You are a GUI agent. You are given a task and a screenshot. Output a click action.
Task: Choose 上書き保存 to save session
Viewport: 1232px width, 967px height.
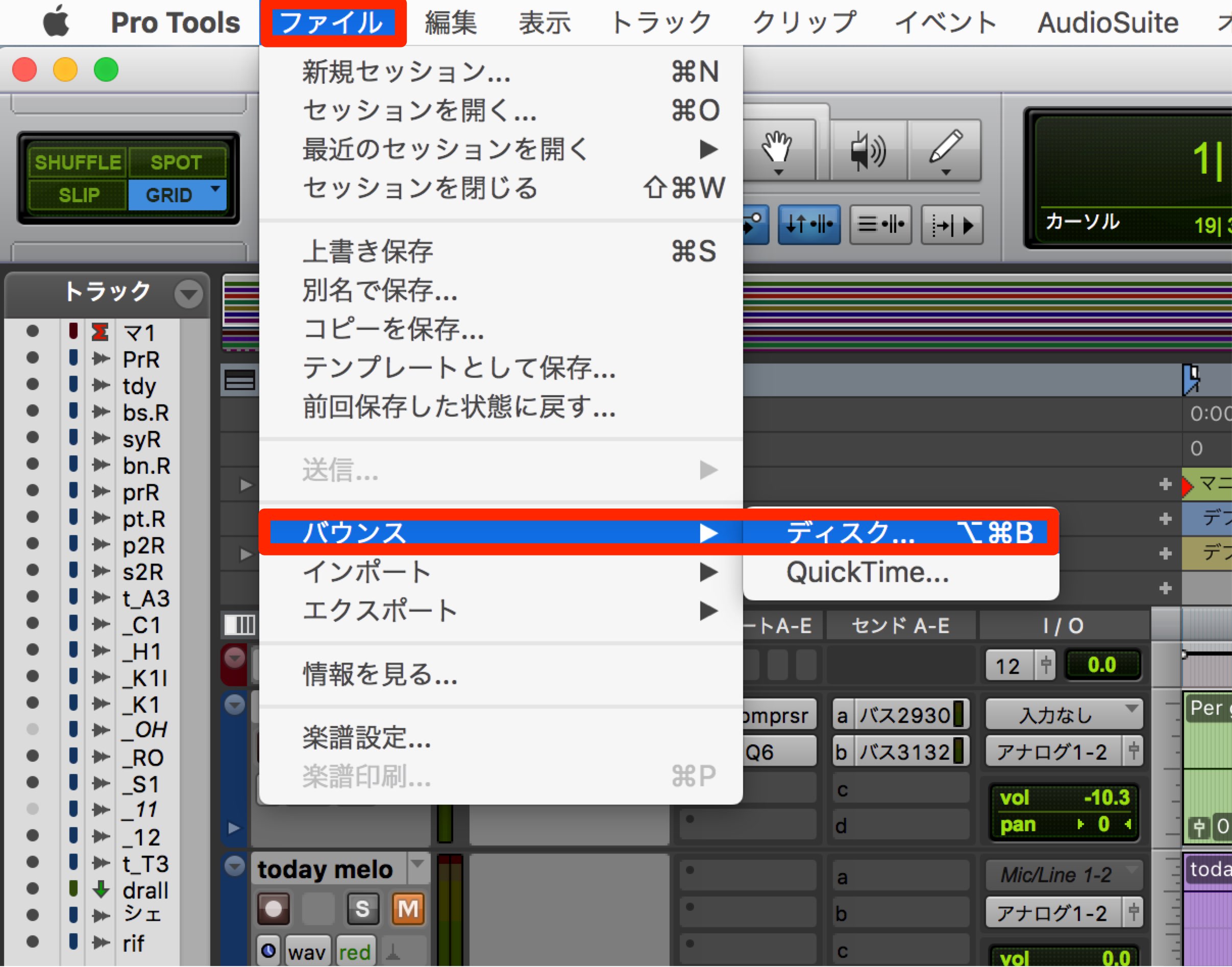pos(501,251)
